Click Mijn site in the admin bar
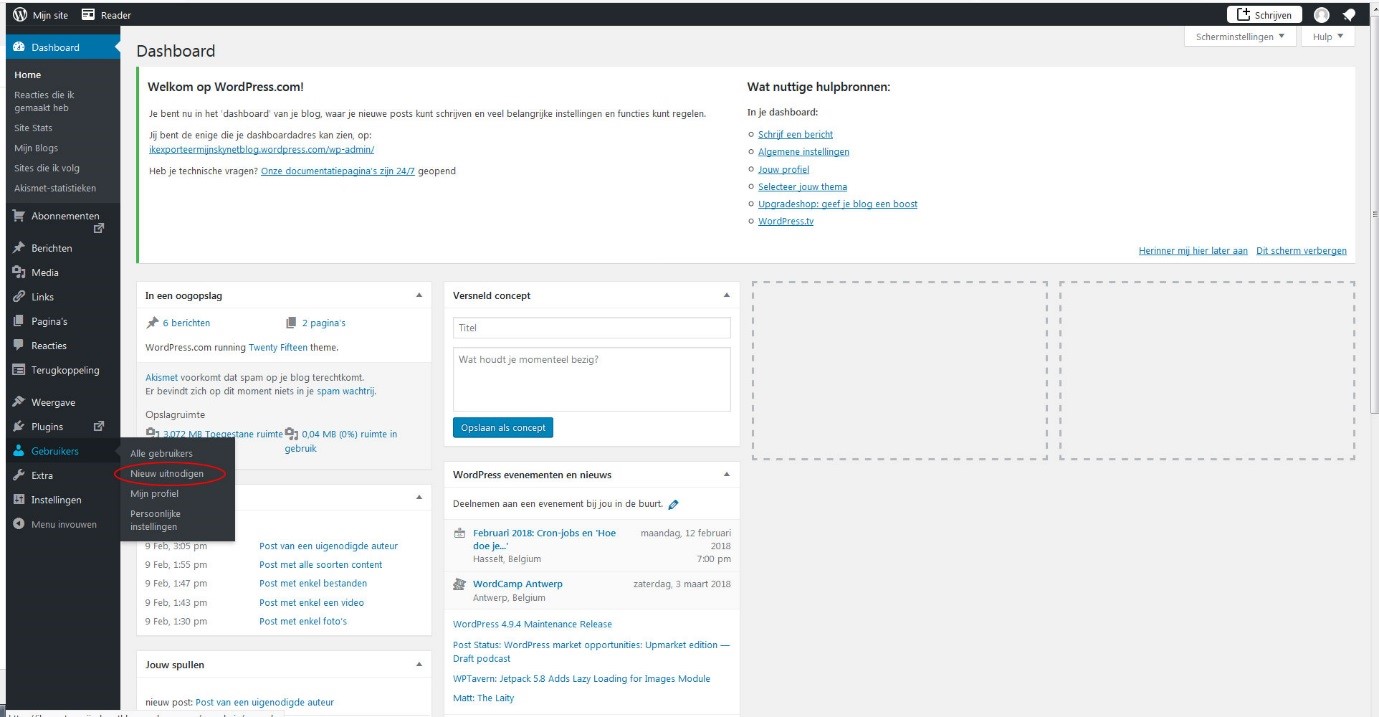 [x=52, y=15]
